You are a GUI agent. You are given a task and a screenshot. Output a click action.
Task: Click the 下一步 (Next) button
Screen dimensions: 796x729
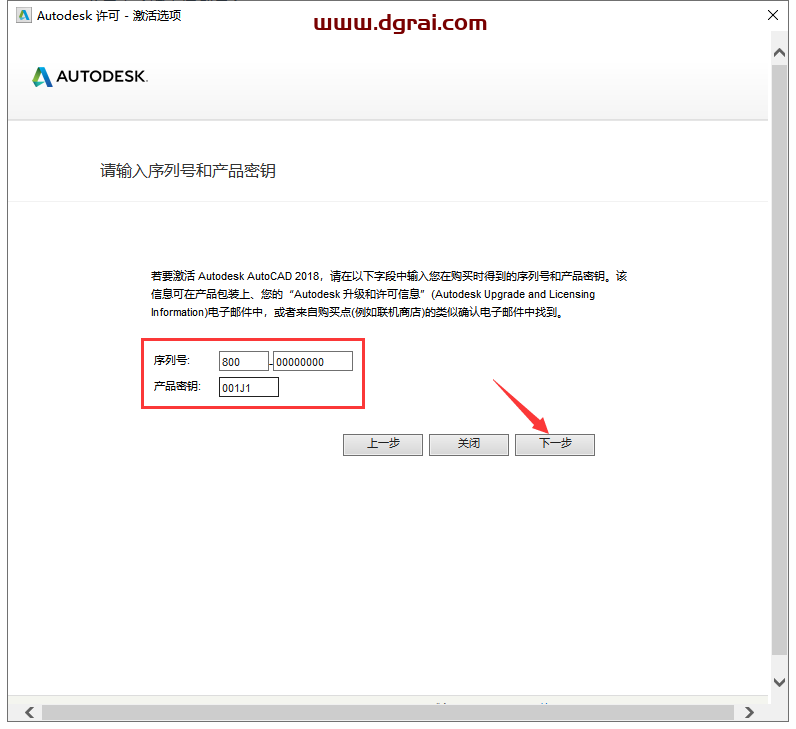click(x=554, y=444)
